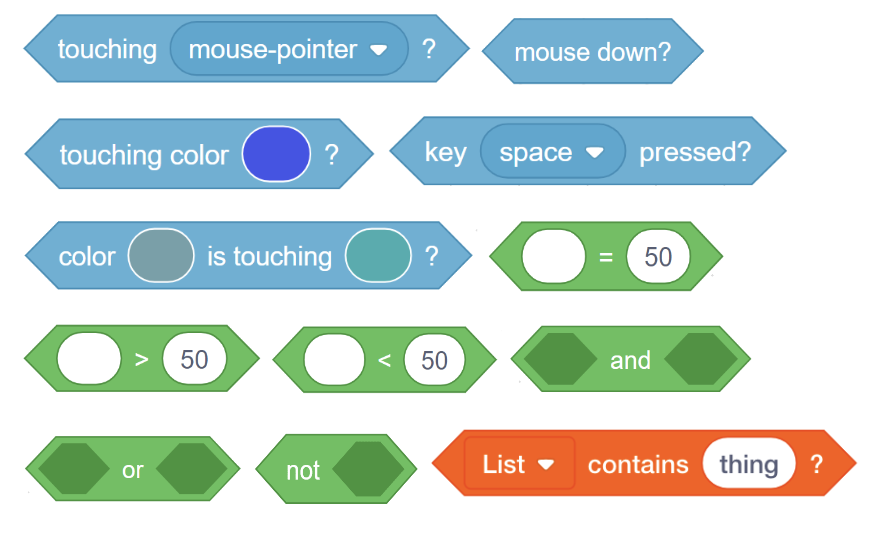Click the gray color swatch after "color"
This screenshot has height=550, width=876.
[161, 256]
